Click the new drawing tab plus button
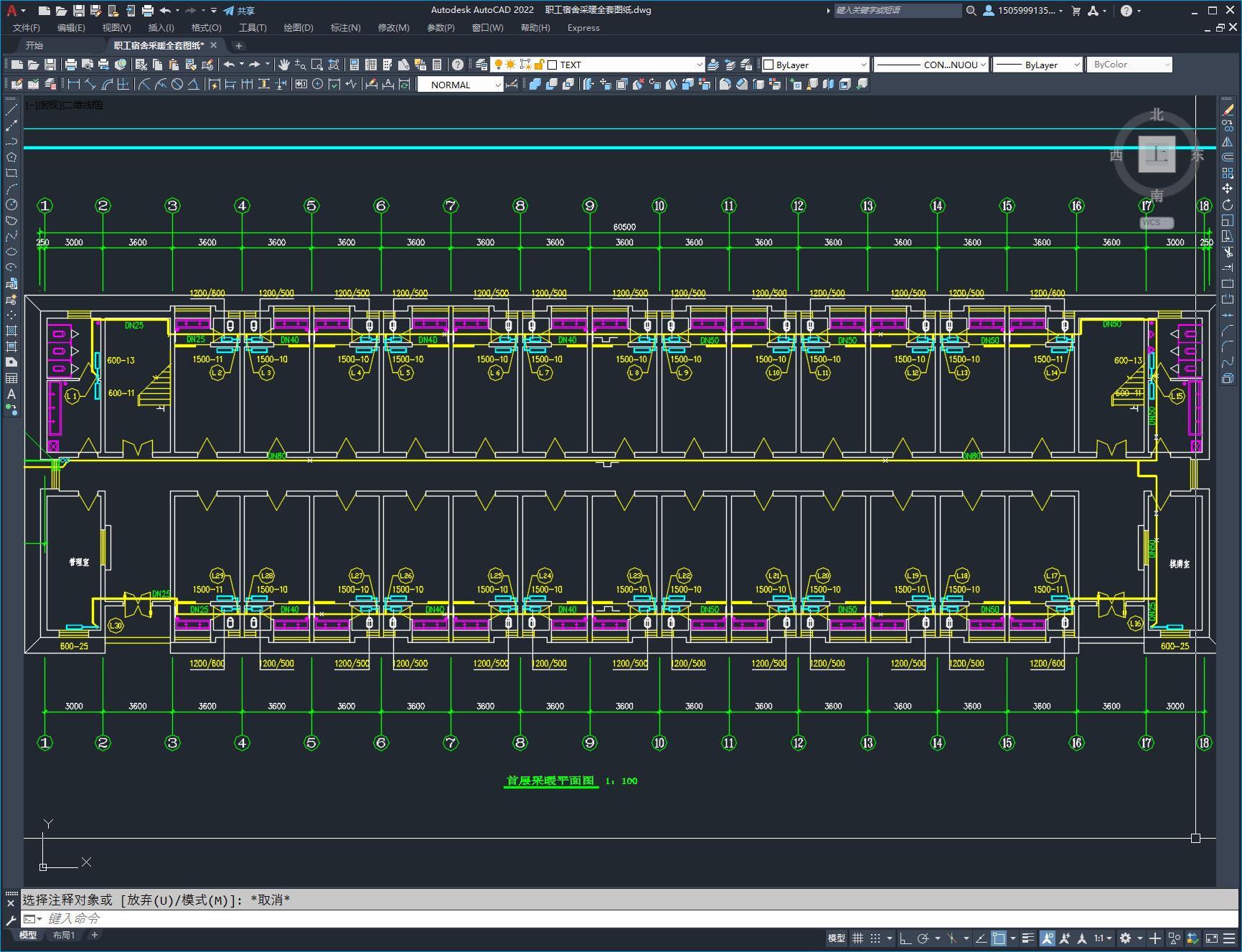Image resolution: width=1242 pixels, height=952 pixels. click(x=239, y=45)
